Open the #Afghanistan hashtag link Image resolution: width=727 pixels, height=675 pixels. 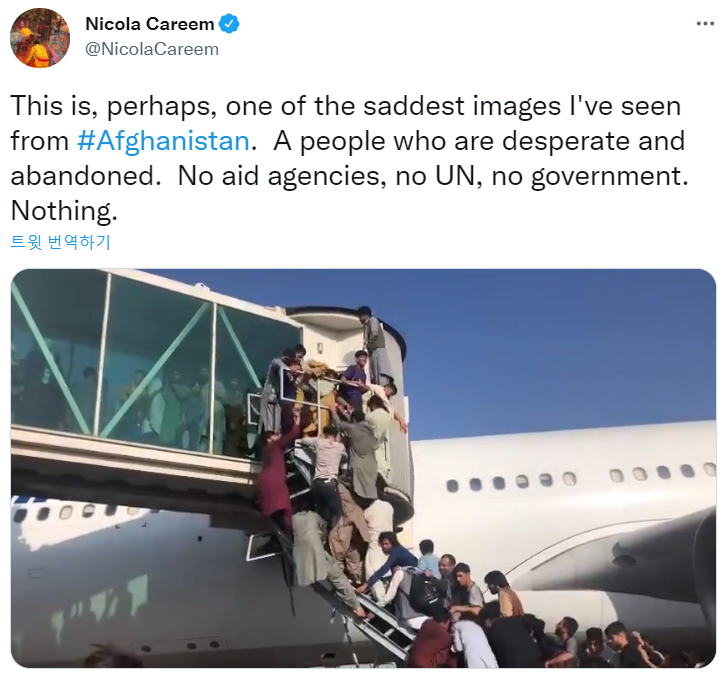coord(163,141)
